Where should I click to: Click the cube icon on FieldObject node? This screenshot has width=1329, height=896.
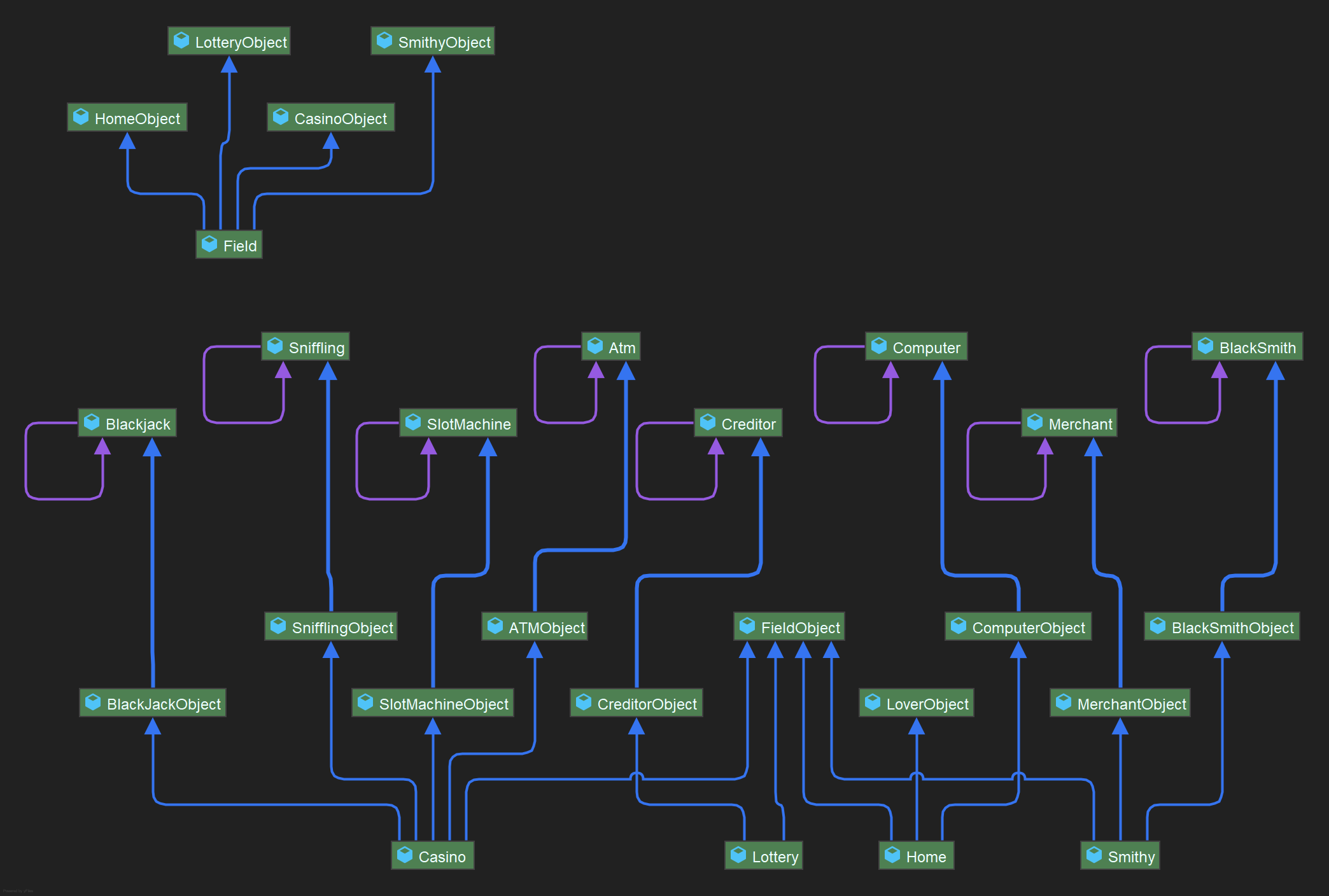pyautogui.click(x=747, y=626)
